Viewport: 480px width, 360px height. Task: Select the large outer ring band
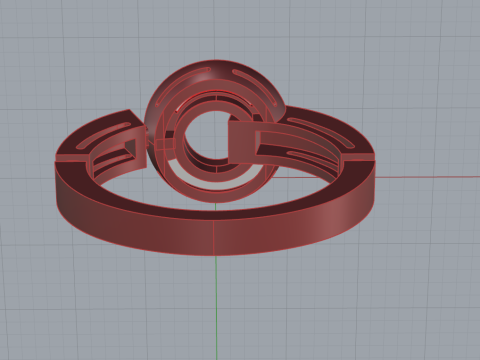(x=213, y=233)
